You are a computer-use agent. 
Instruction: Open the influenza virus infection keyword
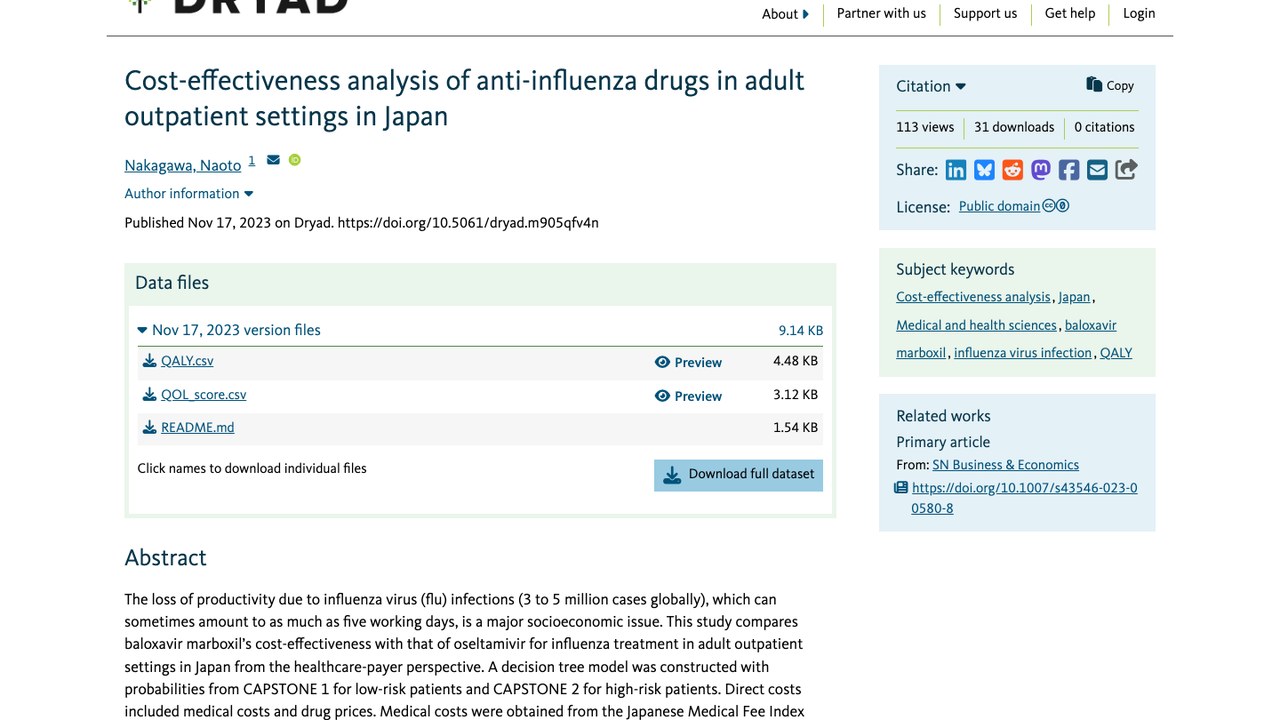click(1023, 353)
